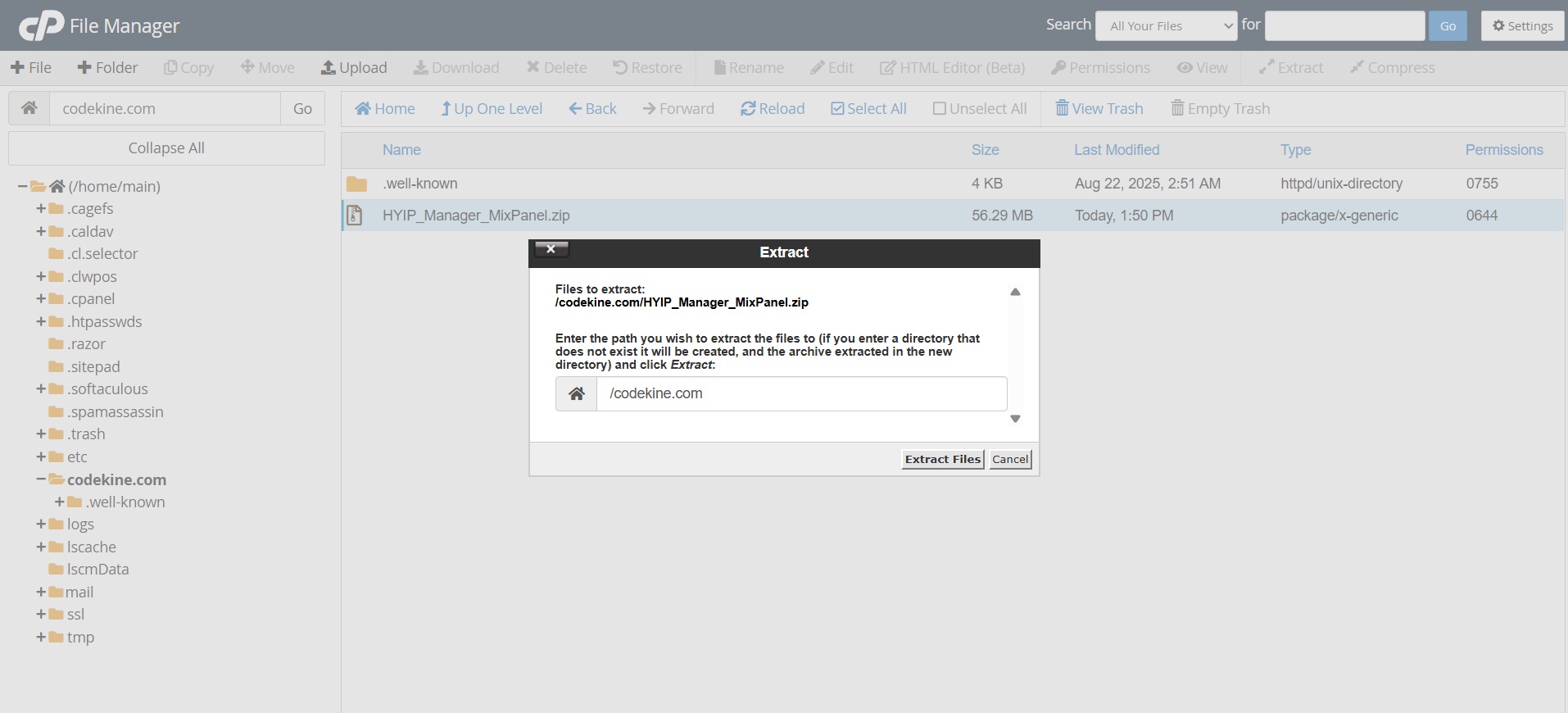Click the .well-known folder icon in list
Screen dimensions: 1568x713
tap(356, 184)
